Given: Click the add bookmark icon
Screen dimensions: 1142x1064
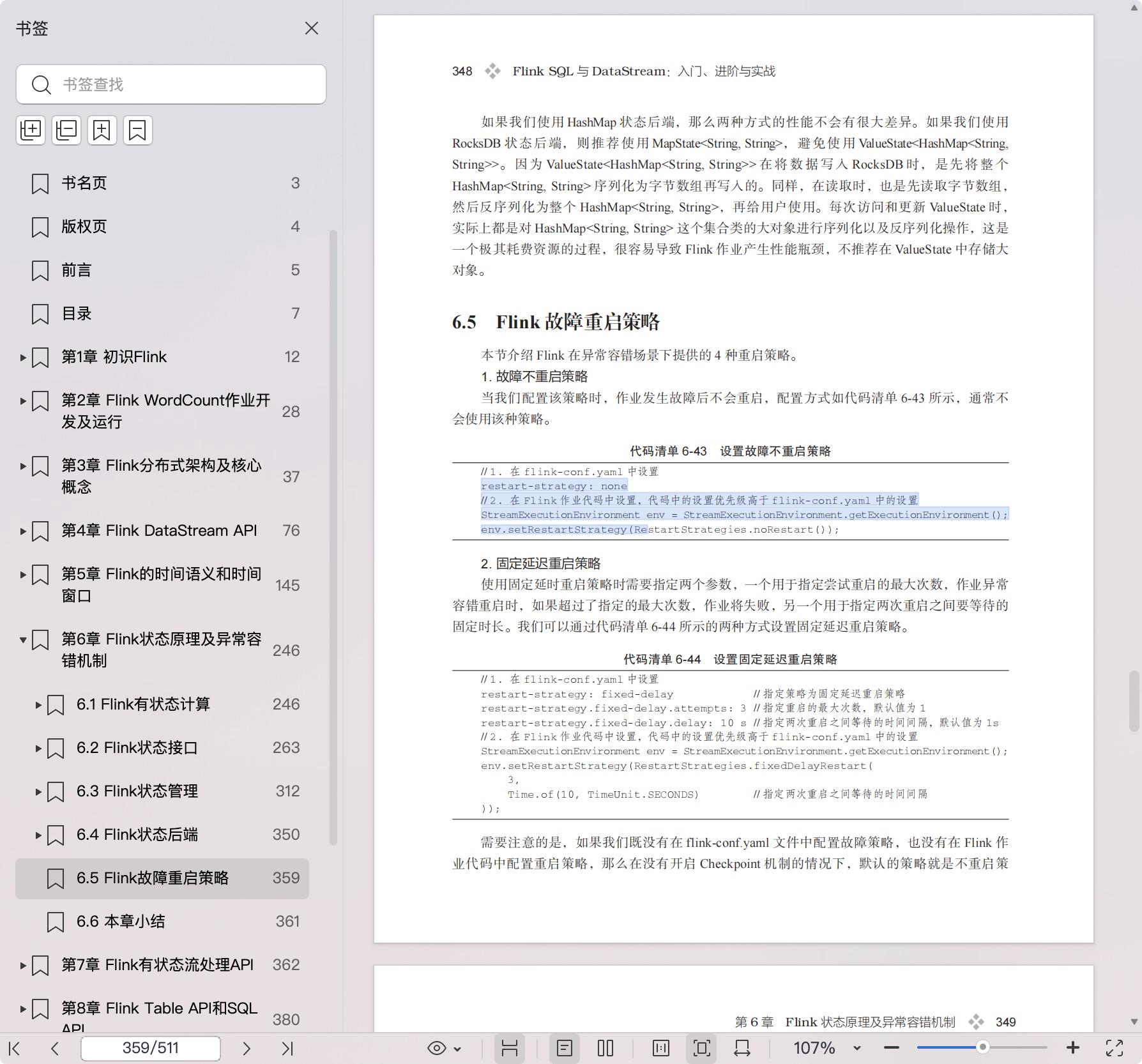Looking at the screenshot, I should coord(102,130).
